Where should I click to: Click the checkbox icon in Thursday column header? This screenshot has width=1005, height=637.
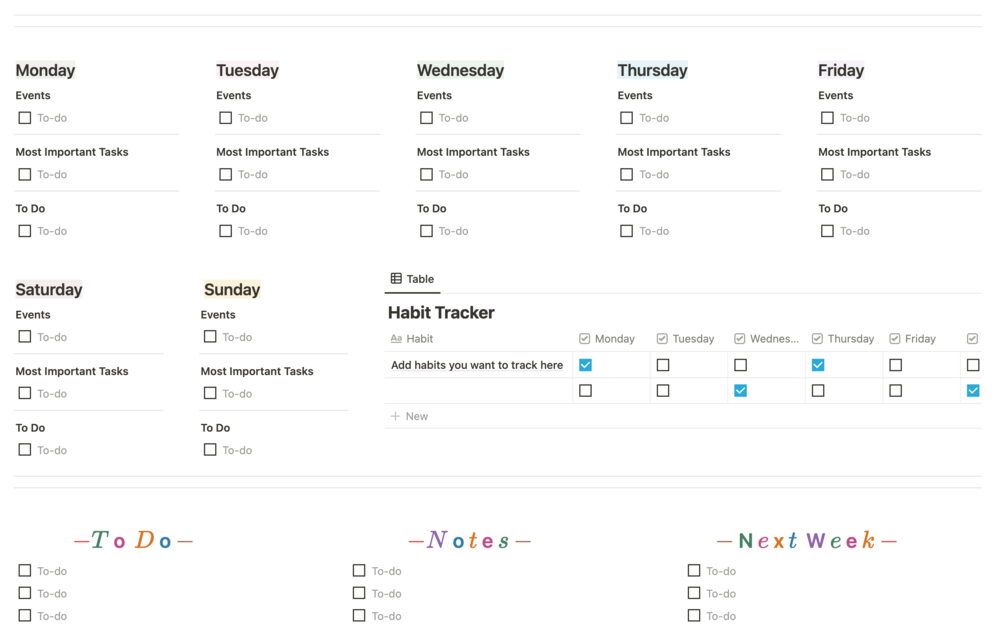point(817,339)
